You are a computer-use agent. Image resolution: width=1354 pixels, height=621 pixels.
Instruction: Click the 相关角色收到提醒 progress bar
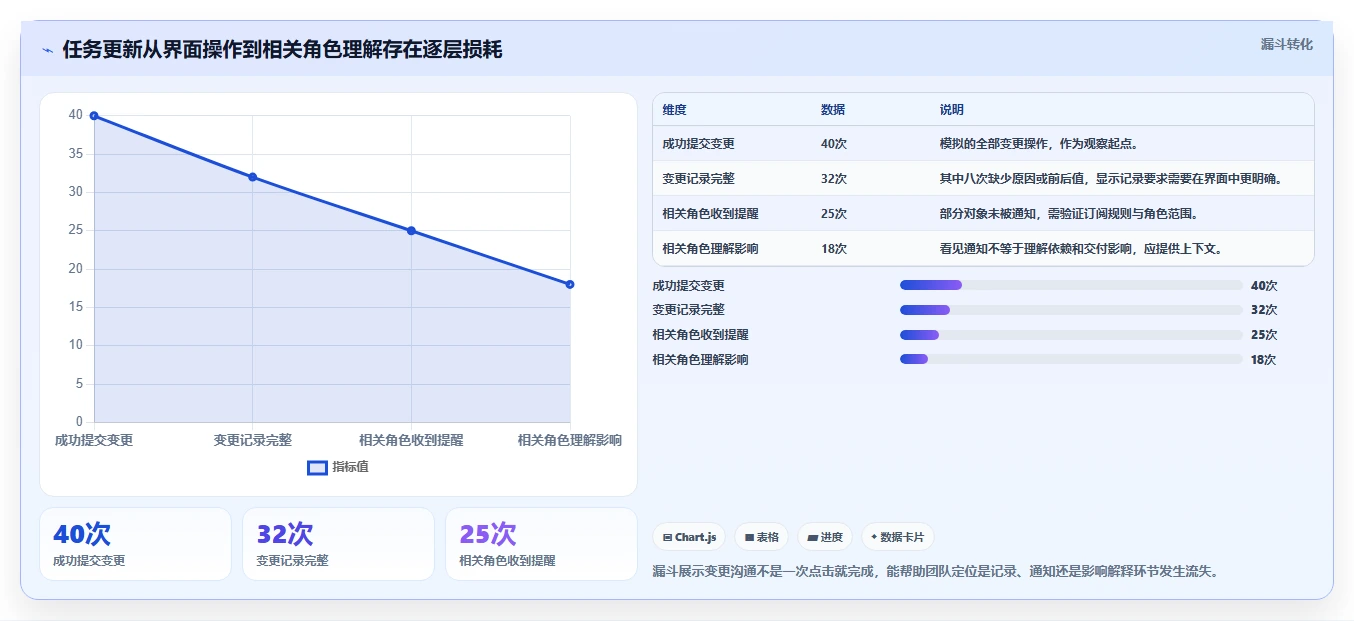(1071, 335)
